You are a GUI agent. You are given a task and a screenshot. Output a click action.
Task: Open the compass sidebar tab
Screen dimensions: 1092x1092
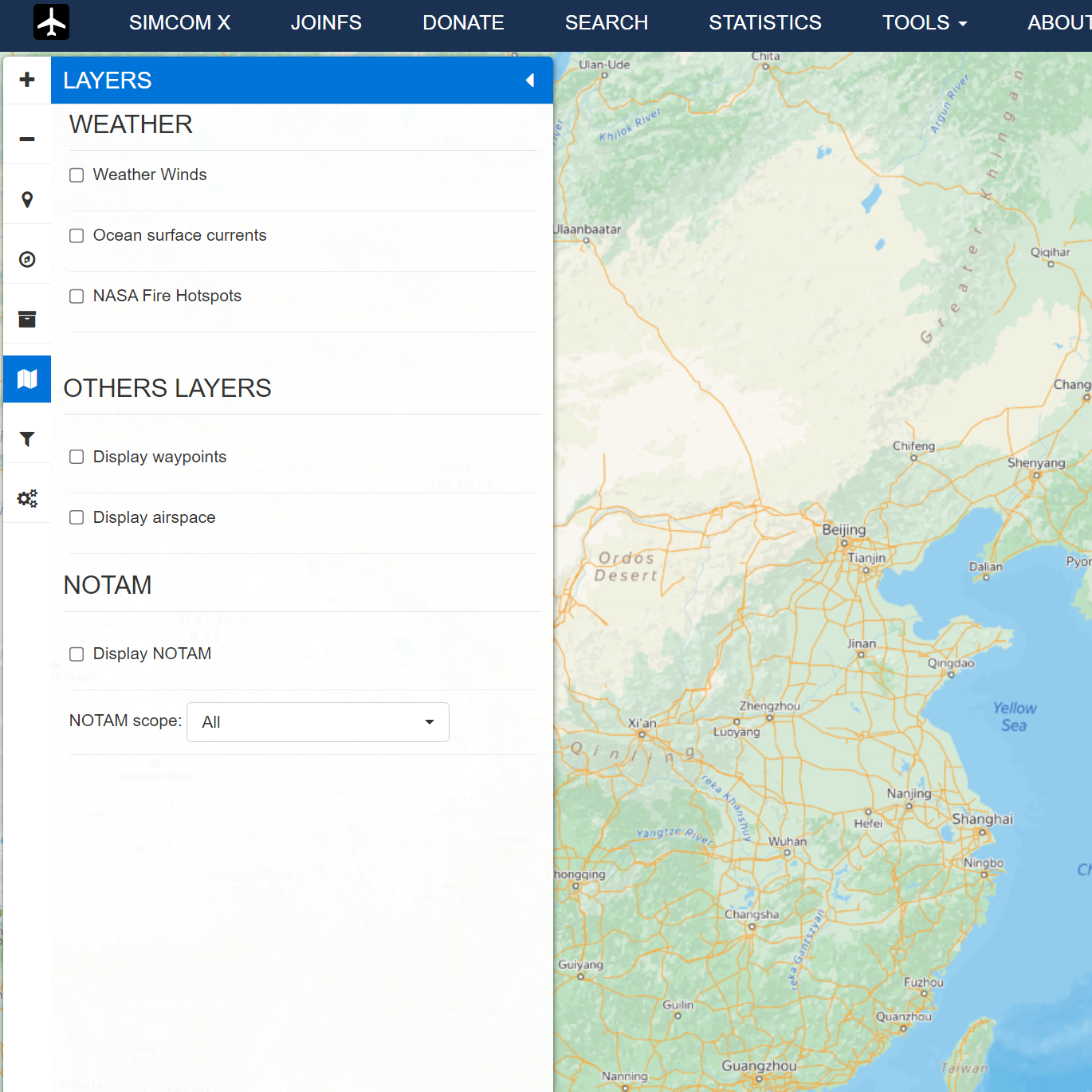27,259
